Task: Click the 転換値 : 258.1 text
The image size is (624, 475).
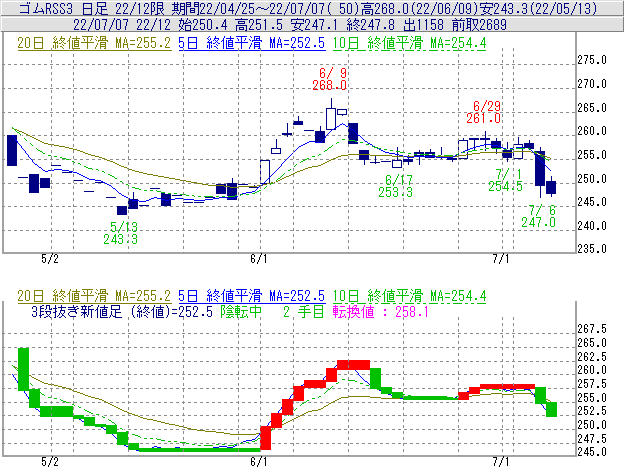Action: click(381, 311)
